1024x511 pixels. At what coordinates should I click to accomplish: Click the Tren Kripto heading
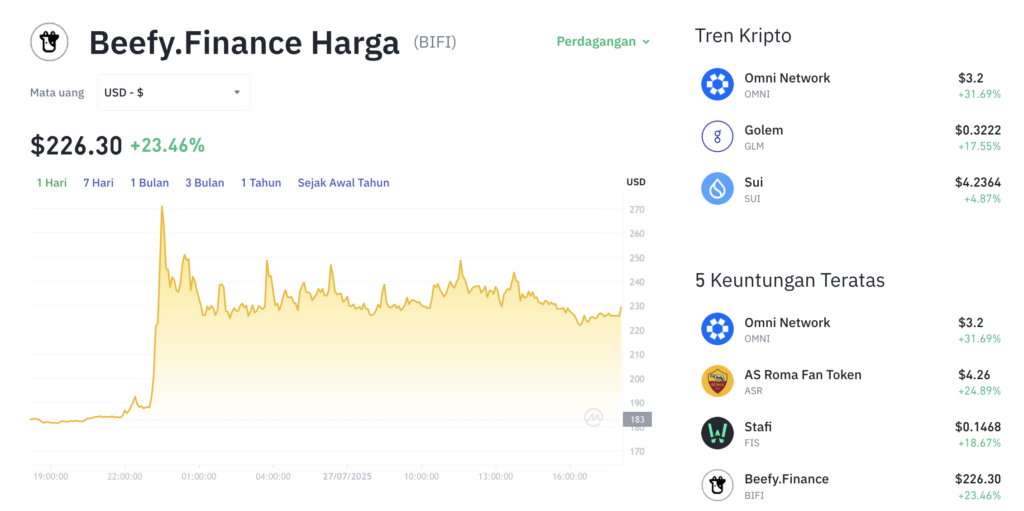click(x=743, y=35)
